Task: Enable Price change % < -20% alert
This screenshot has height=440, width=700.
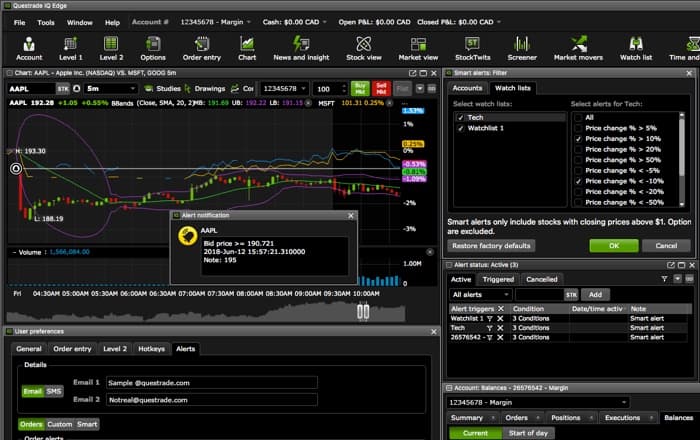Action: click(578, 192)
